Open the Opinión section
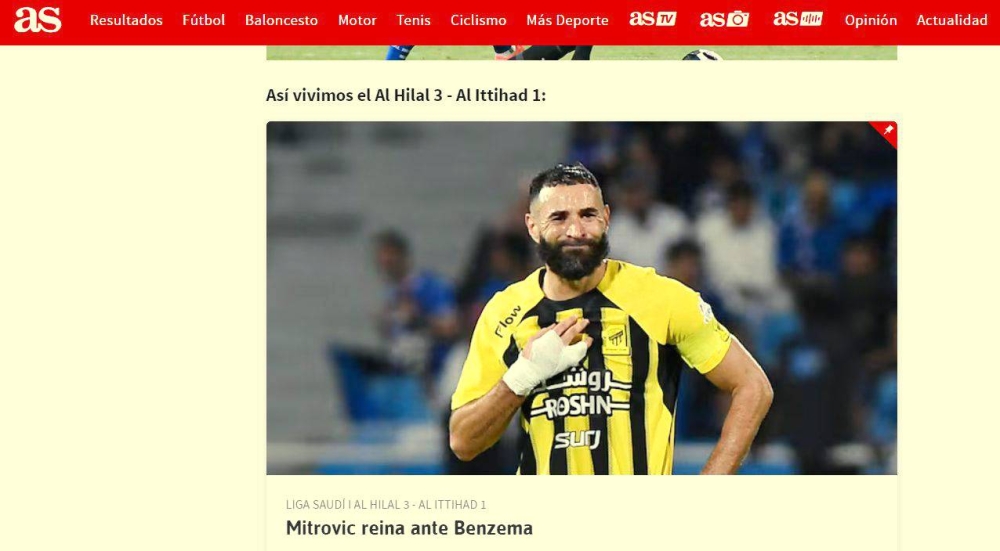This screenshot has height=551, width=1000. (871, 20)
